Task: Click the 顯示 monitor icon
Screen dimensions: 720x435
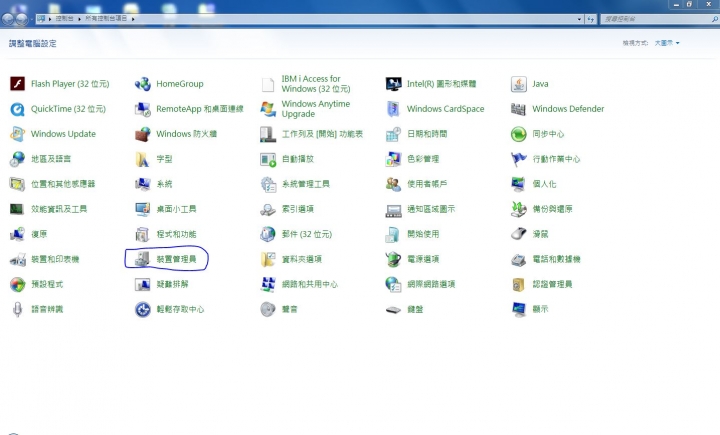Action: click(519, 310)
